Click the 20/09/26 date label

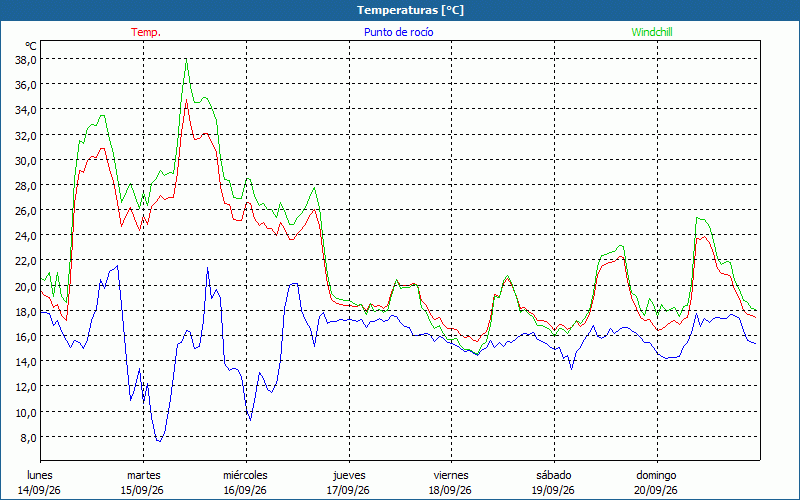pos(656,490)
